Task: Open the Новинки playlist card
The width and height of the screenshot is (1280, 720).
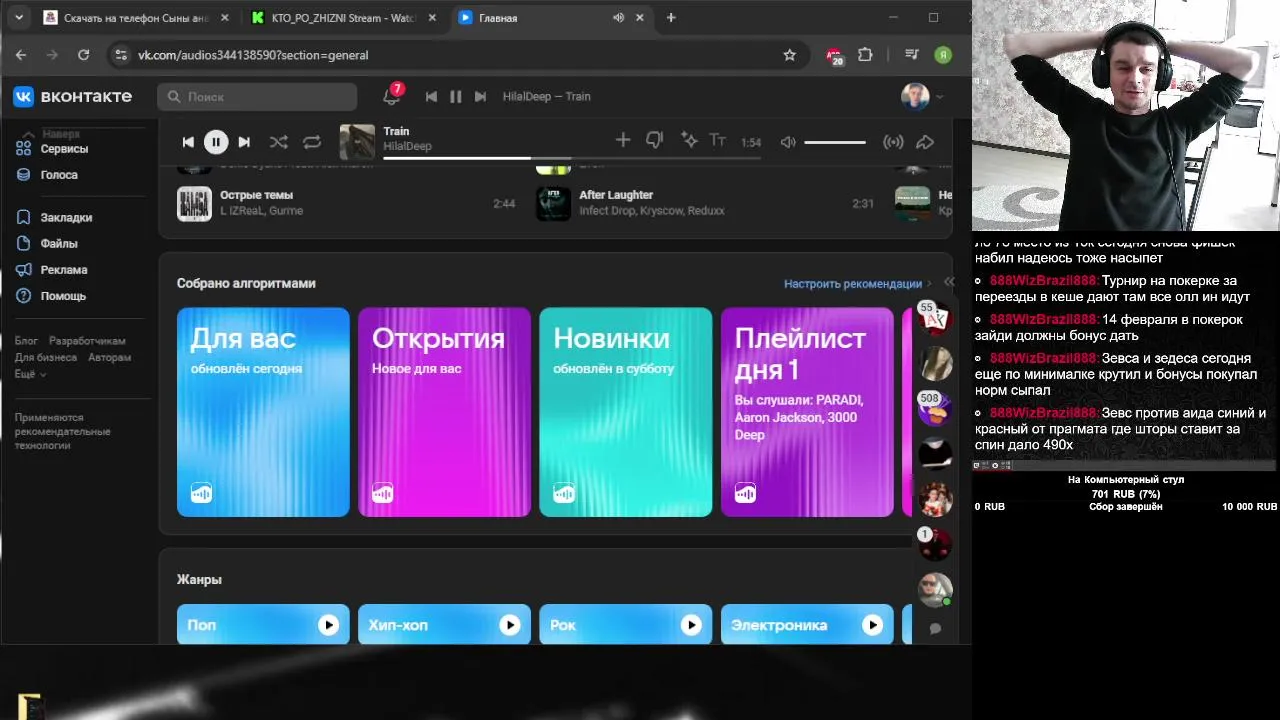Action: coord(625,412)
